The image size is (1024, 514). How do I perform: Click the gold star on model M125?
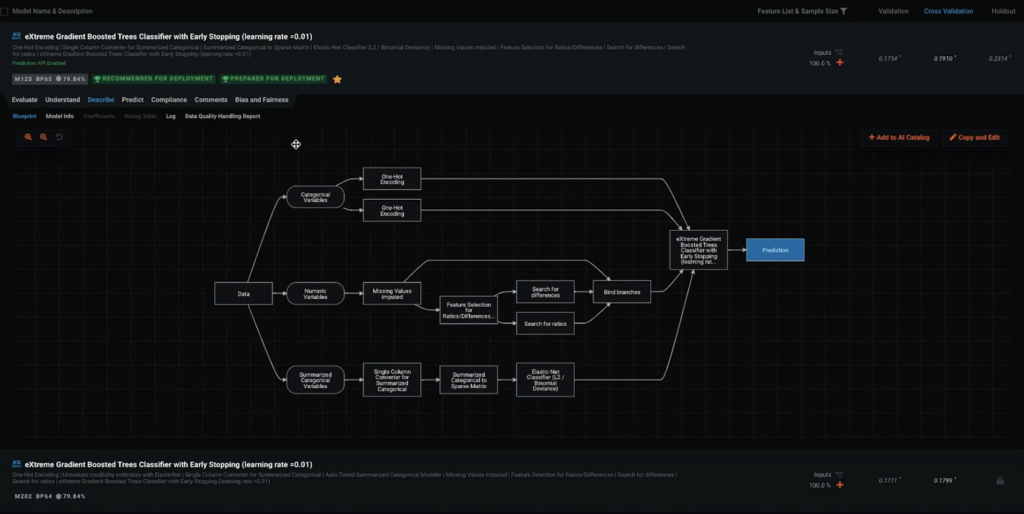click(x=337, y=79)
